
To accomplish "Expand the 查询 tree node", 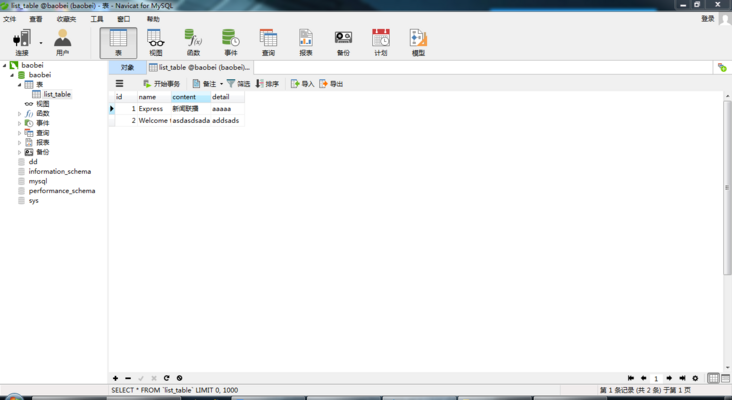I will pyautogui.click(x=20, y=133).
